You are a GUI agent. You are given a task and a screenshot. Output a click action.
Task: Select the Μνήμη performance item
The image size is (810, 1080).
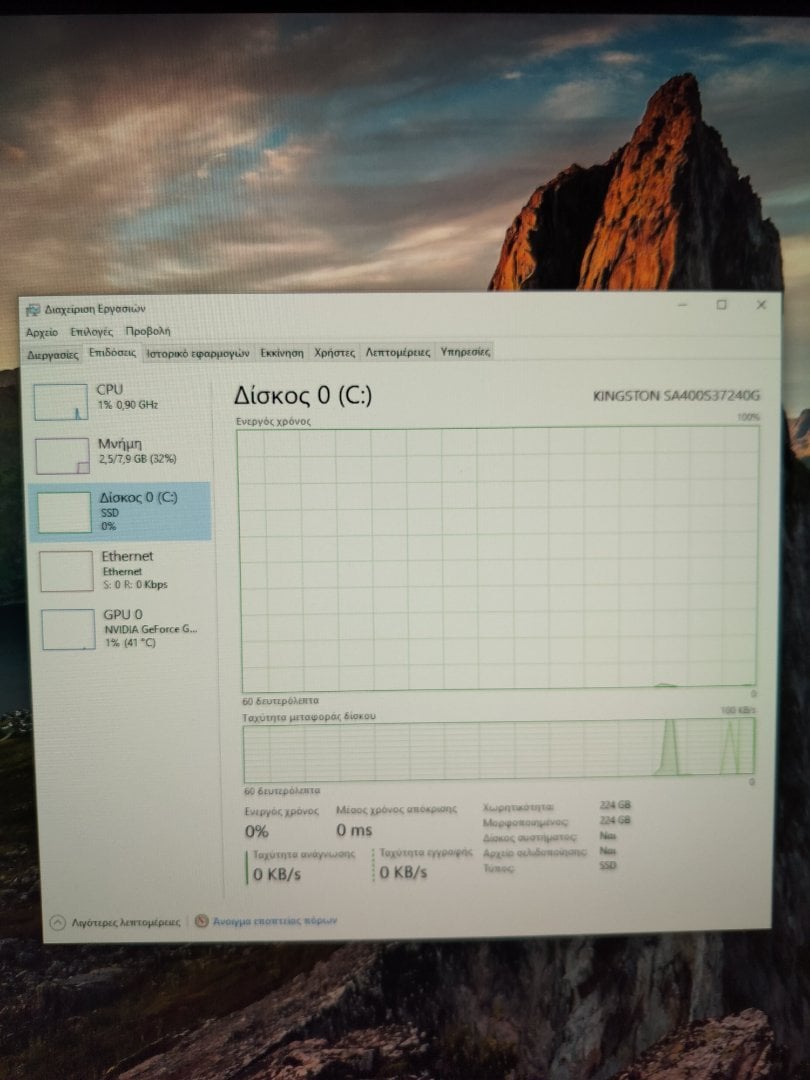click(x=121, y=455)
